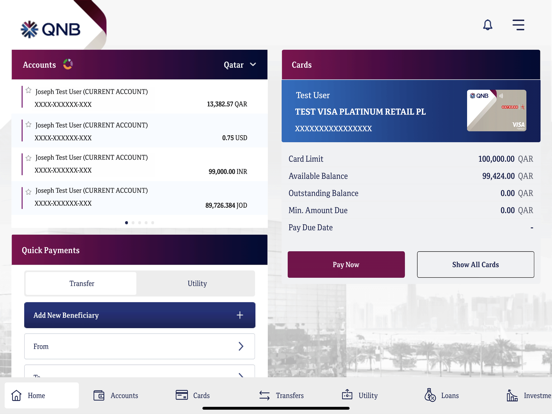Click the Min. Amount Due row

click(x=411, y=211)
